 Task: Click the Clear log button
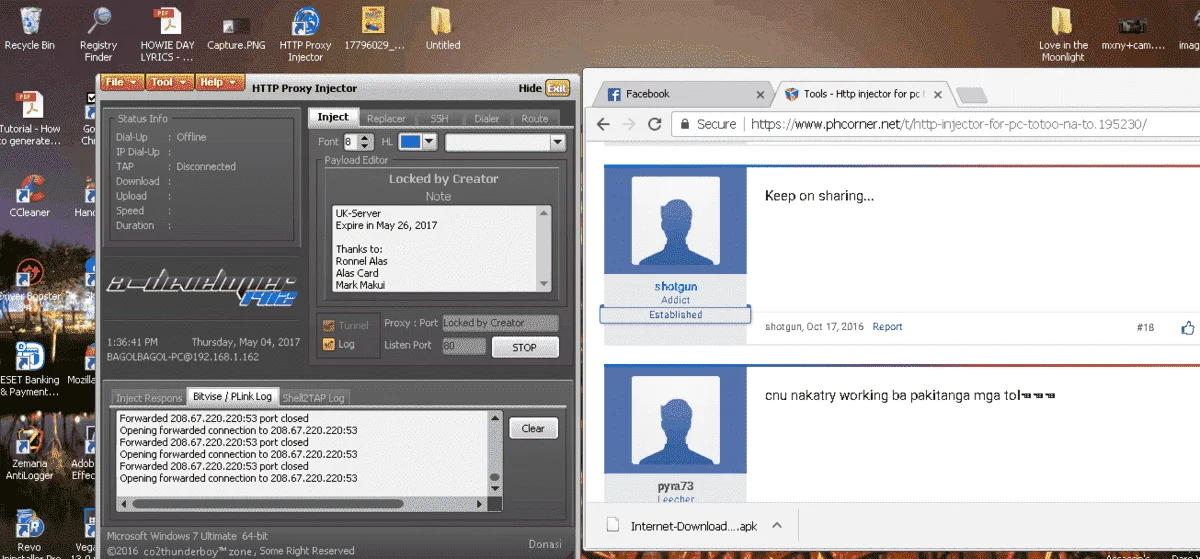coord(533,428)
